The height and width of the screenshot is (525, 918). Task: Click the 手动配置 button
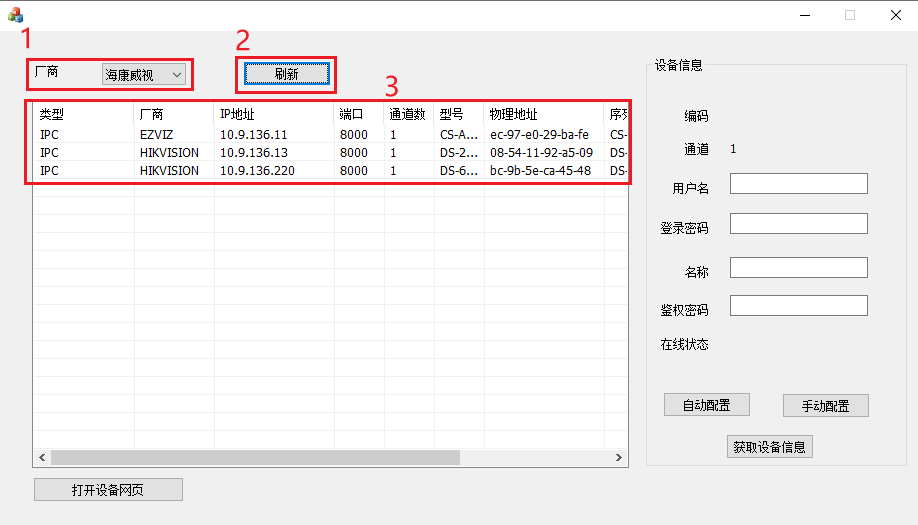(x=825, y=406)
